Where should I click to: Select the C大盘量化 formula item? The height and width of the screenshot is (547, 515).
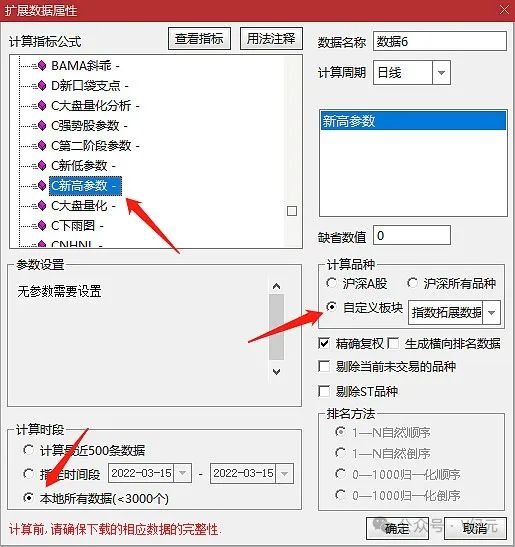[83, 206]
